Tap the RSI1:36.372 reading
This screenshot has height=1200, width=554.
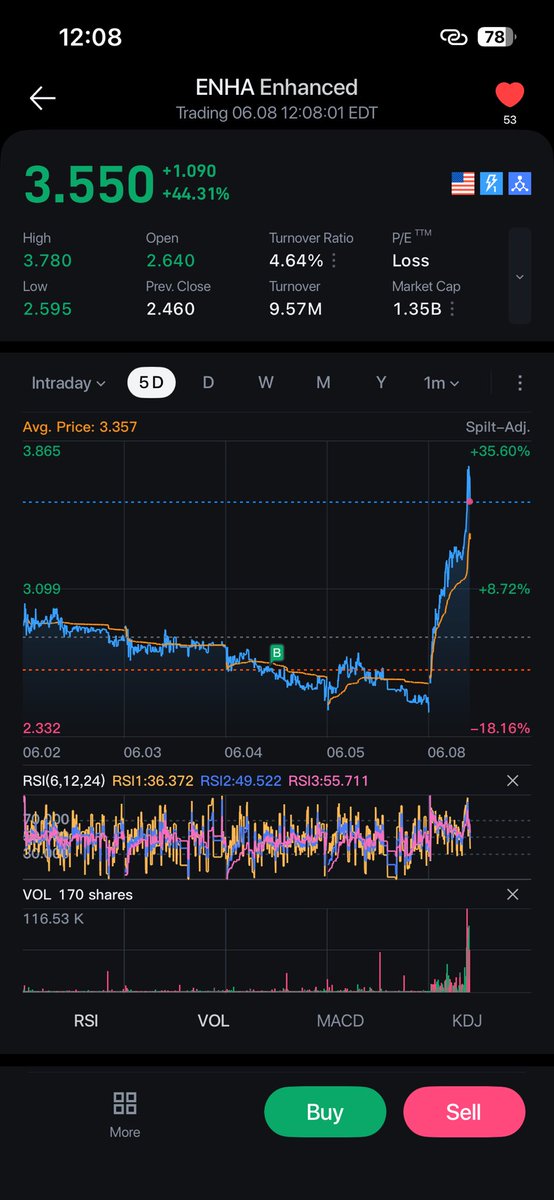[x=154, y=780]
